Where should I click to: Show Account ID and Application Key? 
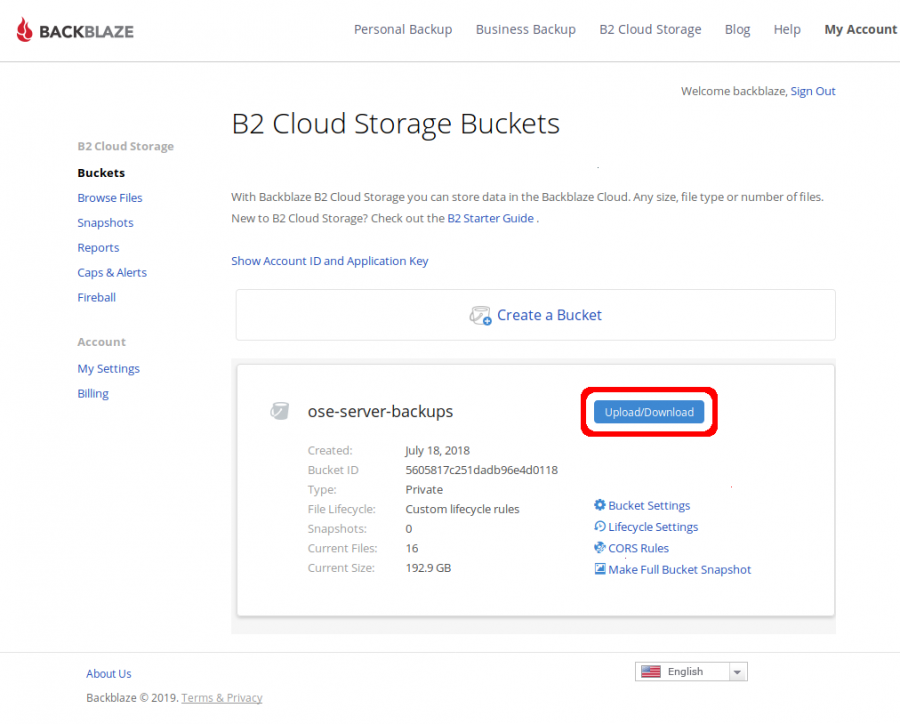click(x=329, y=261)
